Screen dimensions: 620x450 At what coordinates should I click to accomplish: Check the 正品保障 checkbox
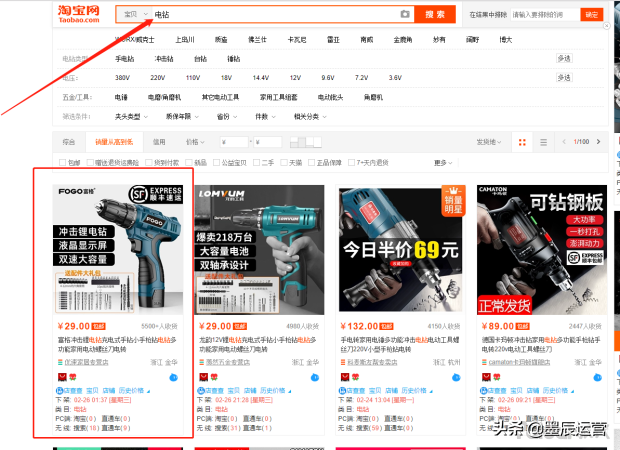[312, 163]
